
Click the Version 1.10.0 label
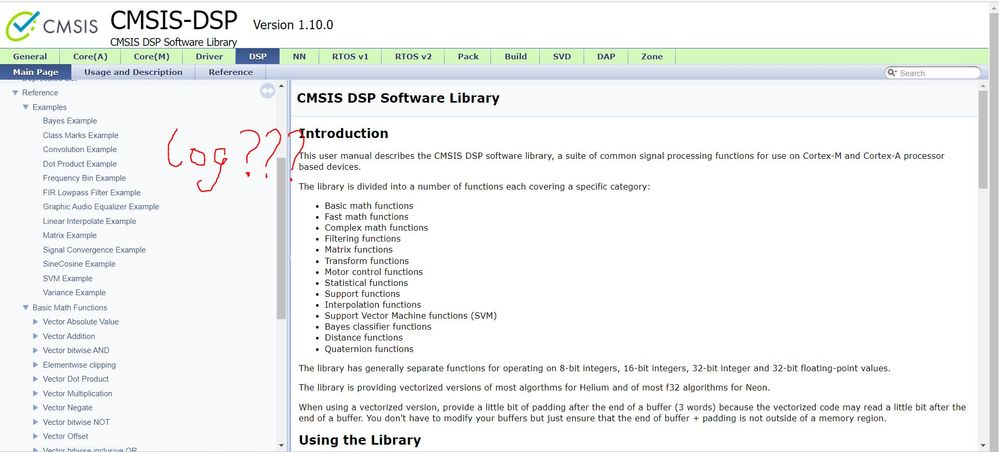(292, 25)
